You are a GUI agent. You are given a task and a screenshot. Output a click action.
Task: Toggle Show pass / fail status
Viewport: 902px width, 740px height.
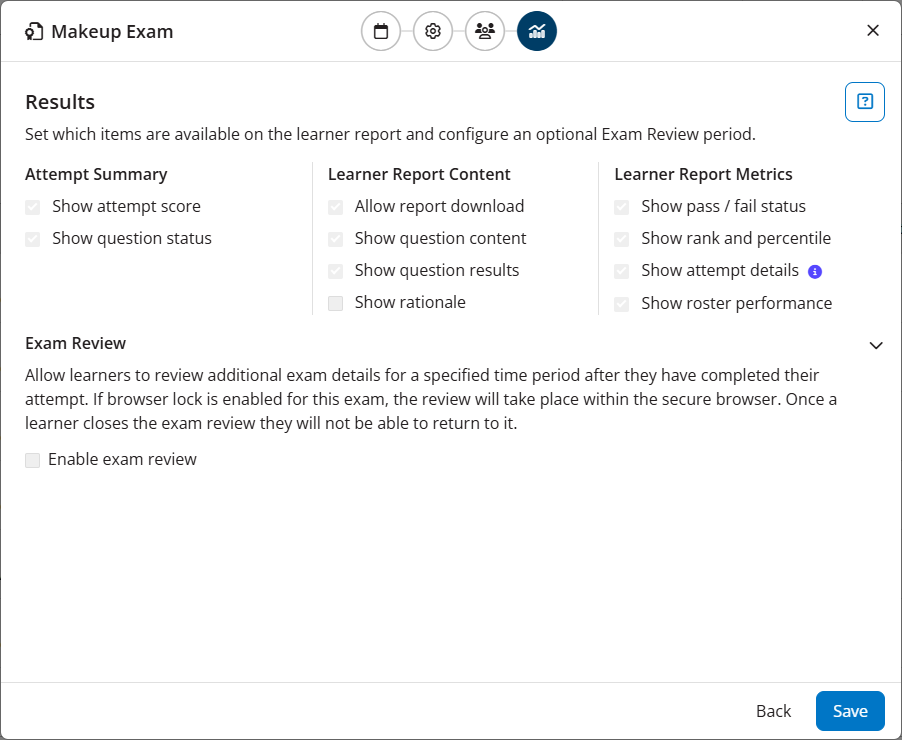[x=622, y=207]
